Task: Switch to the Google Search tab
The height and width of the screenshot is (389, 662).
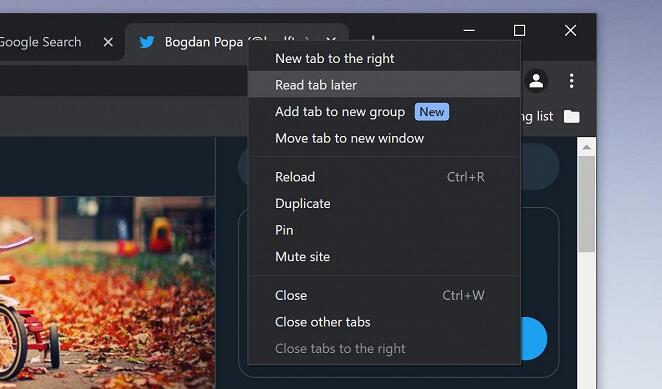Action: (40, 42)
